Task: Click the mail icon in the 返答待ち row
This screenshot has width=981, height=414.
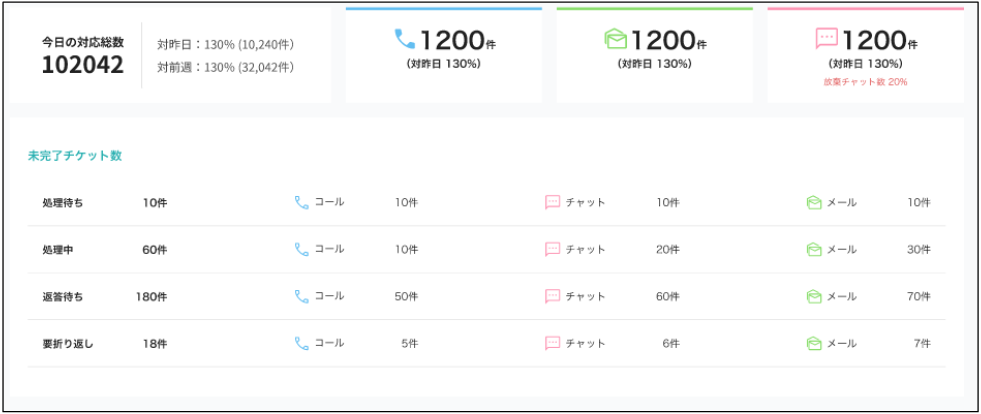Action: tap(814, 296)
